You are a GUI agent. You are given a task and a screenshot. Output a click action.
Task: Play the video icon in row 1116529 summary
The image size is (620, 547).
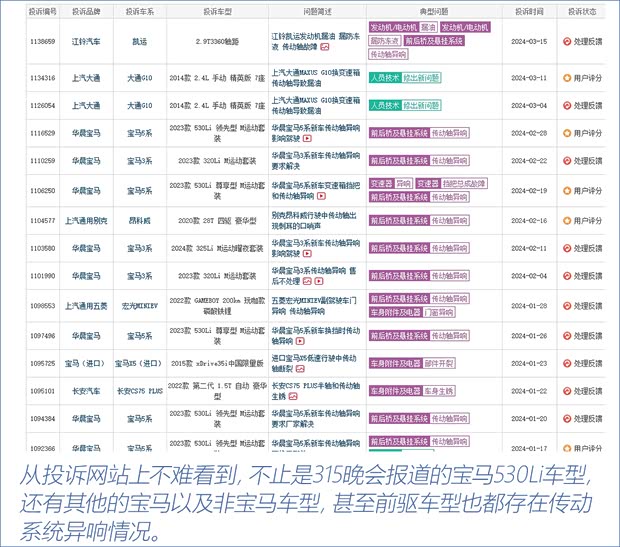pos(307,138)
